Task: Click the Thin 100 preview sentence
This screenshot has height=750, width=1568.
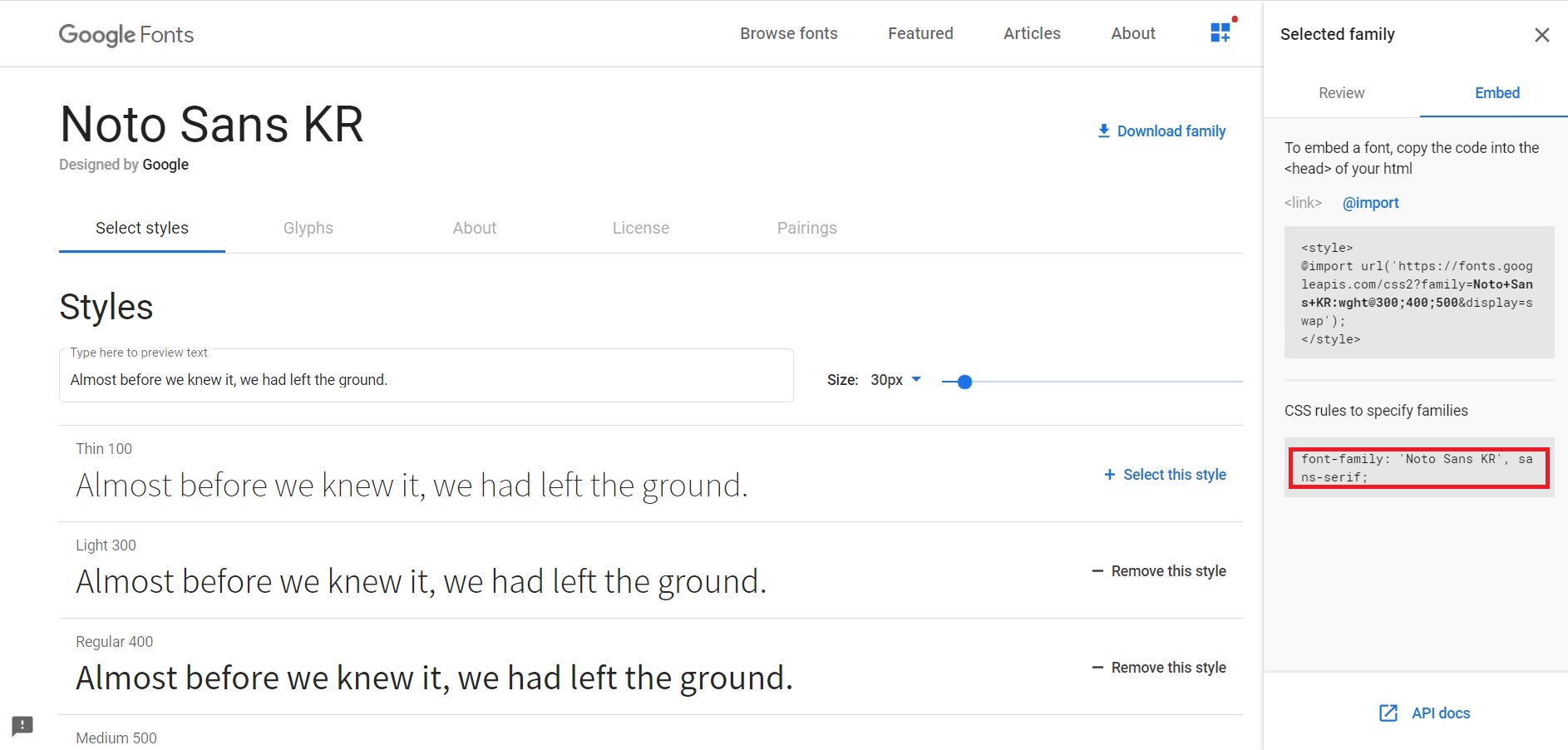Action: (x=412, y=486)
